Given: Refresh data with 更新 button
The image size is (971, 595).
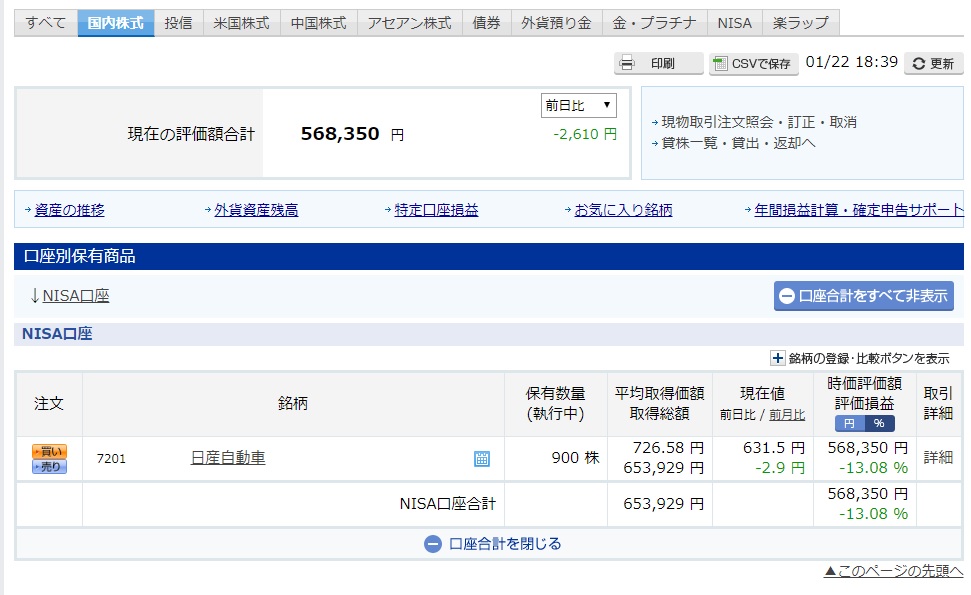Looking at the screenshot, I should click(934, 63).
